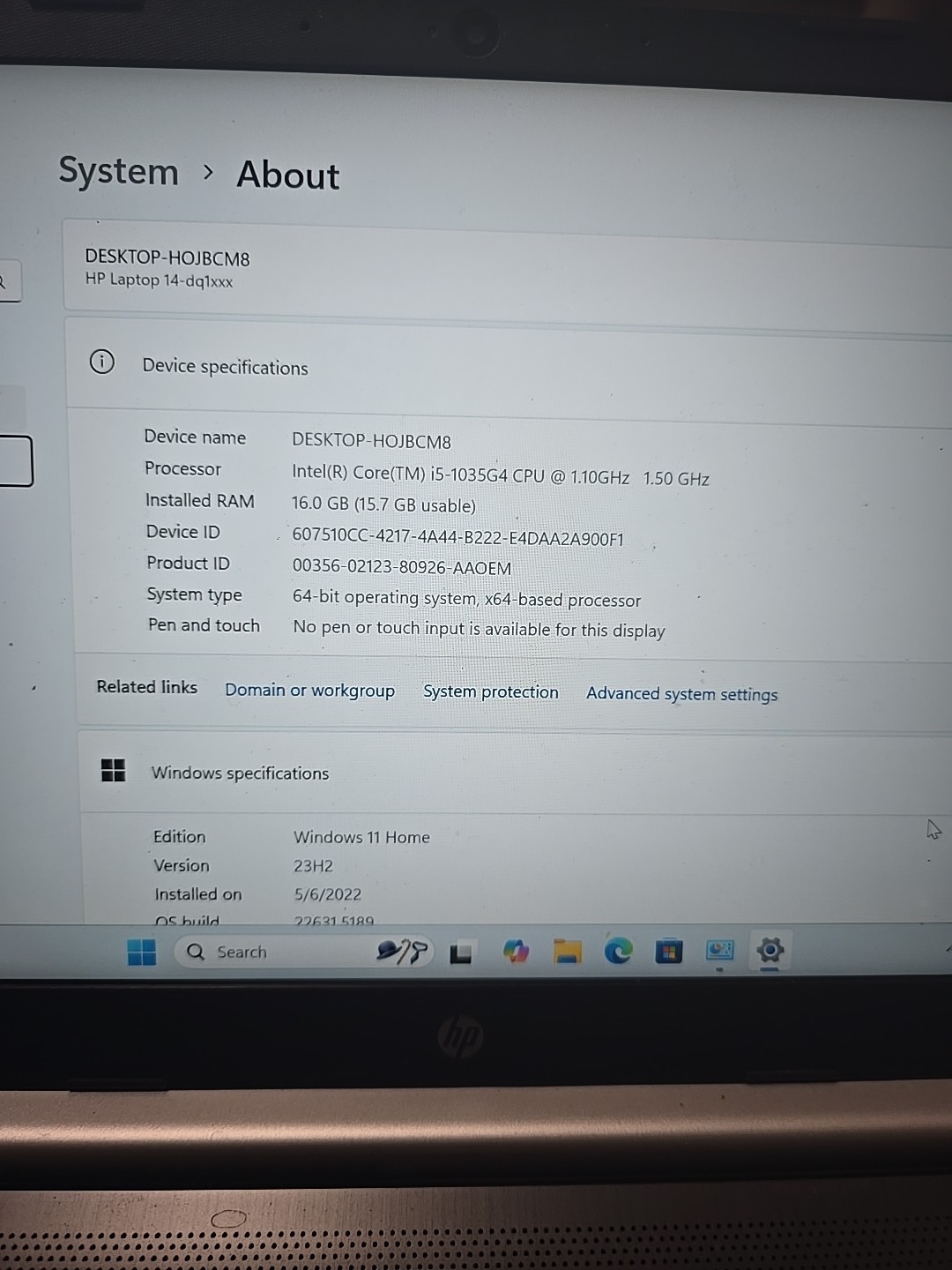Open File Explorer from the taskbar
The height and width of the screenshot is (1270, 952).
(567, 952)
